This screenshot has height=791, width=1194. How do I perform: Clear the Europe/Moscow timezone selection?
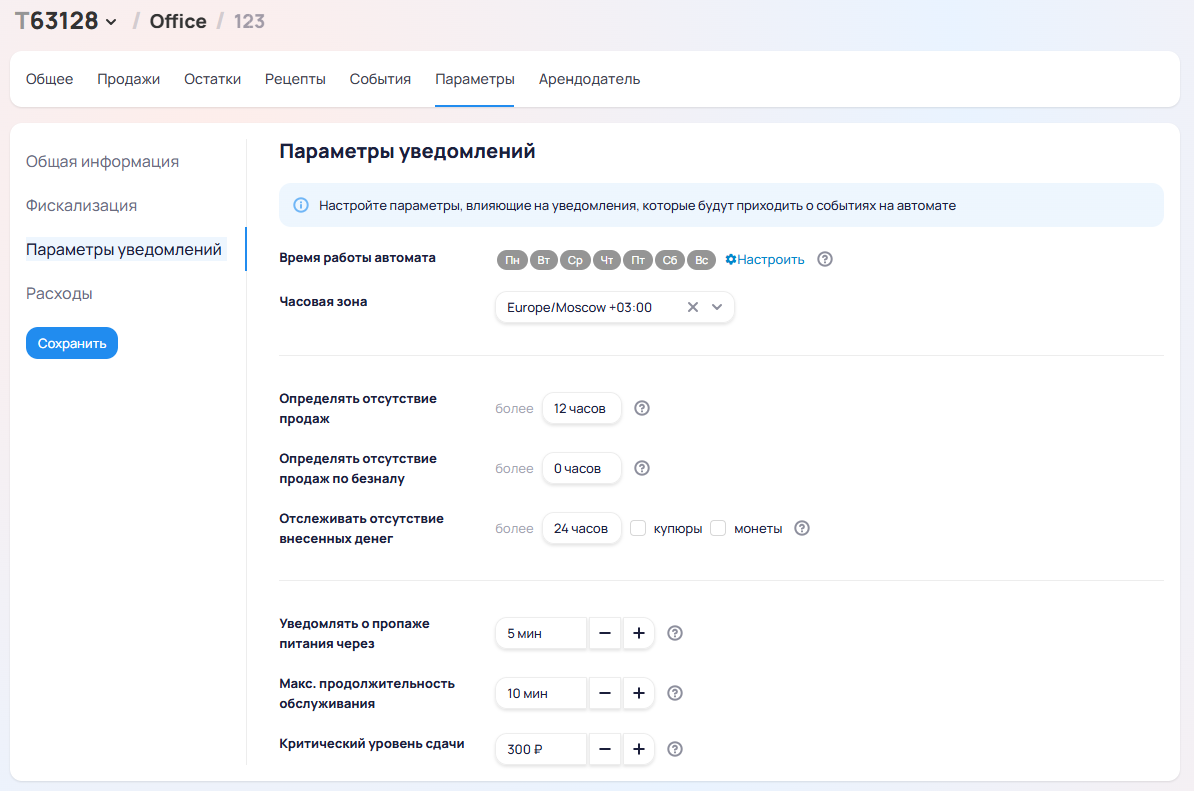[693, 308]
